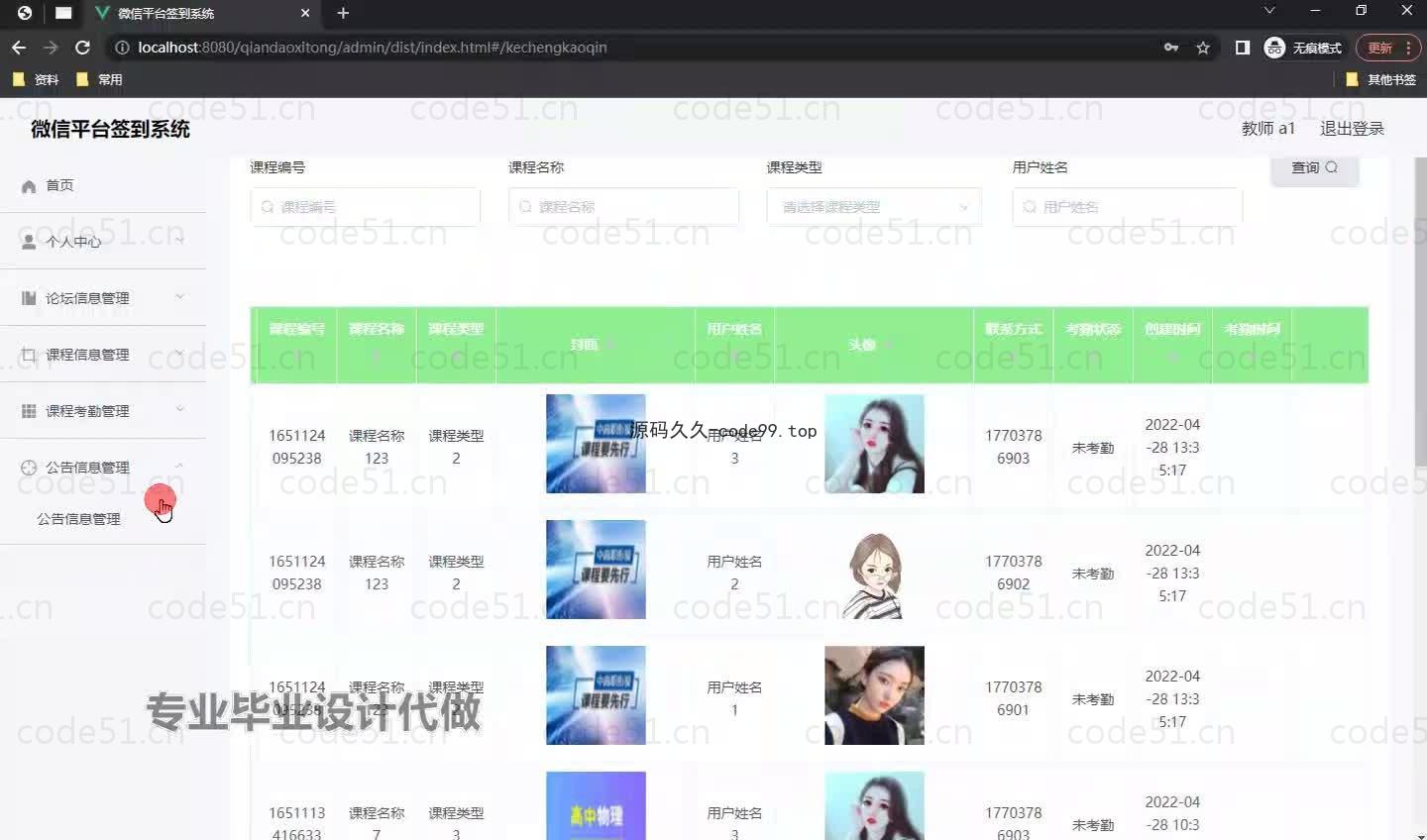Image resolution: width=1427 pixels, height=840 pixels.
Task: Sort by 课程编号 column header
Action: pos(297,344)
